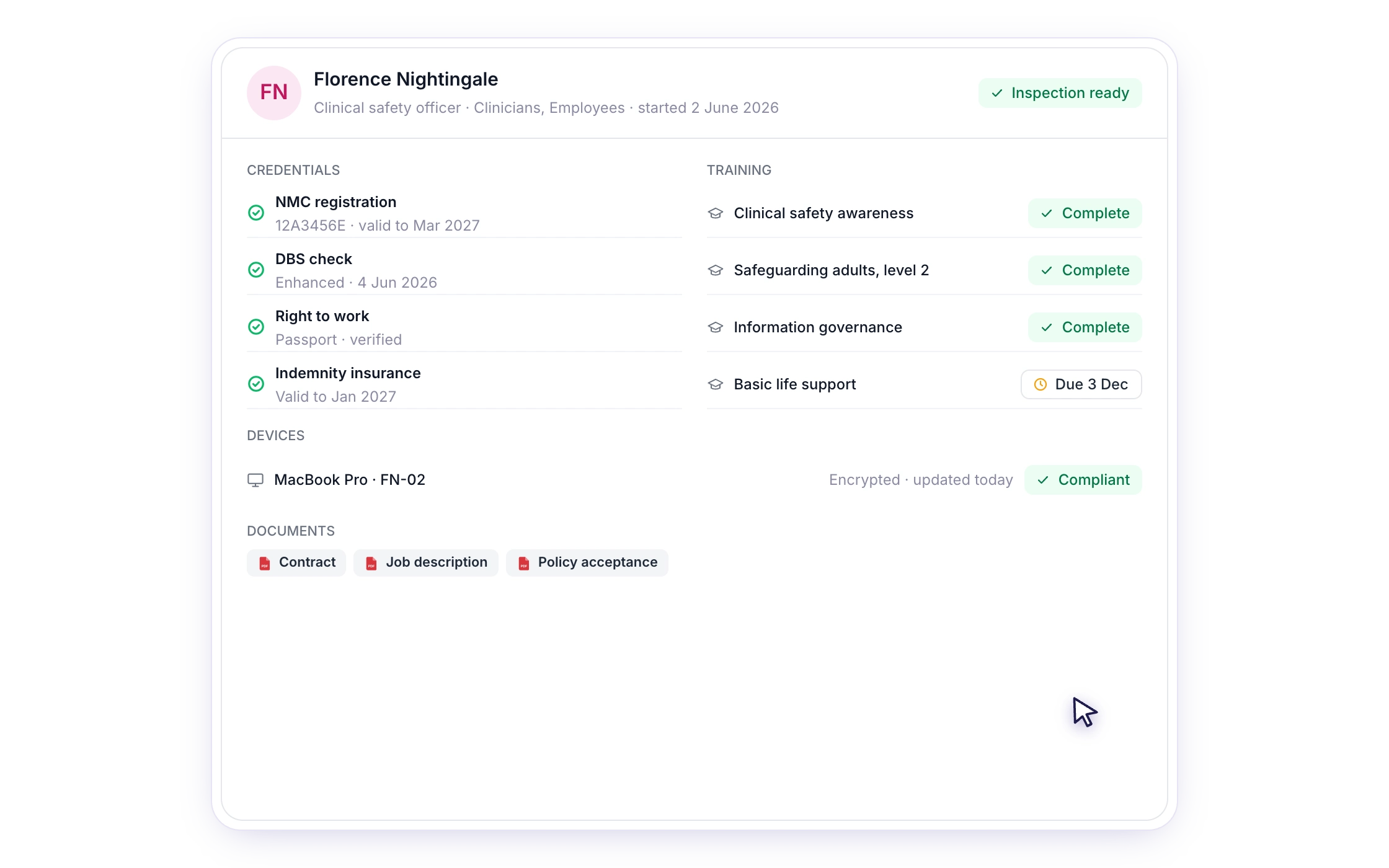This screenshot has height=868, width=1389.
Task: Click the PDF icon on Job description chip
Action: (371, 563)
